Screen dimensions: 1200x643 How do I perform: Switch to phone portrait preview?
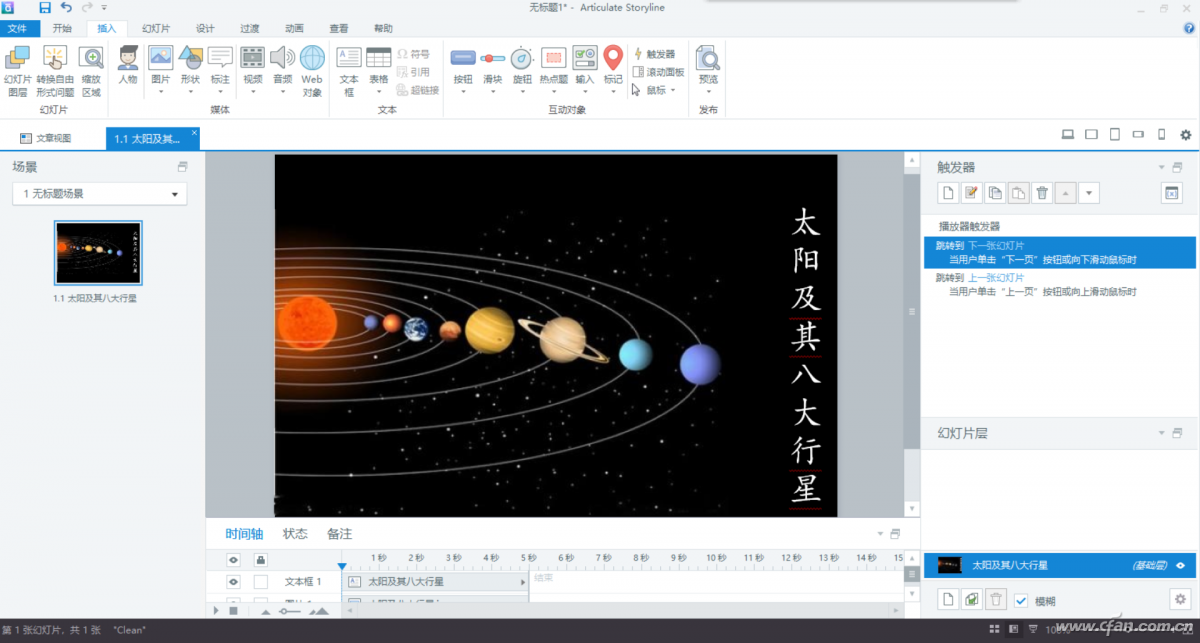pyautogui.click(x=1162, y=135)
